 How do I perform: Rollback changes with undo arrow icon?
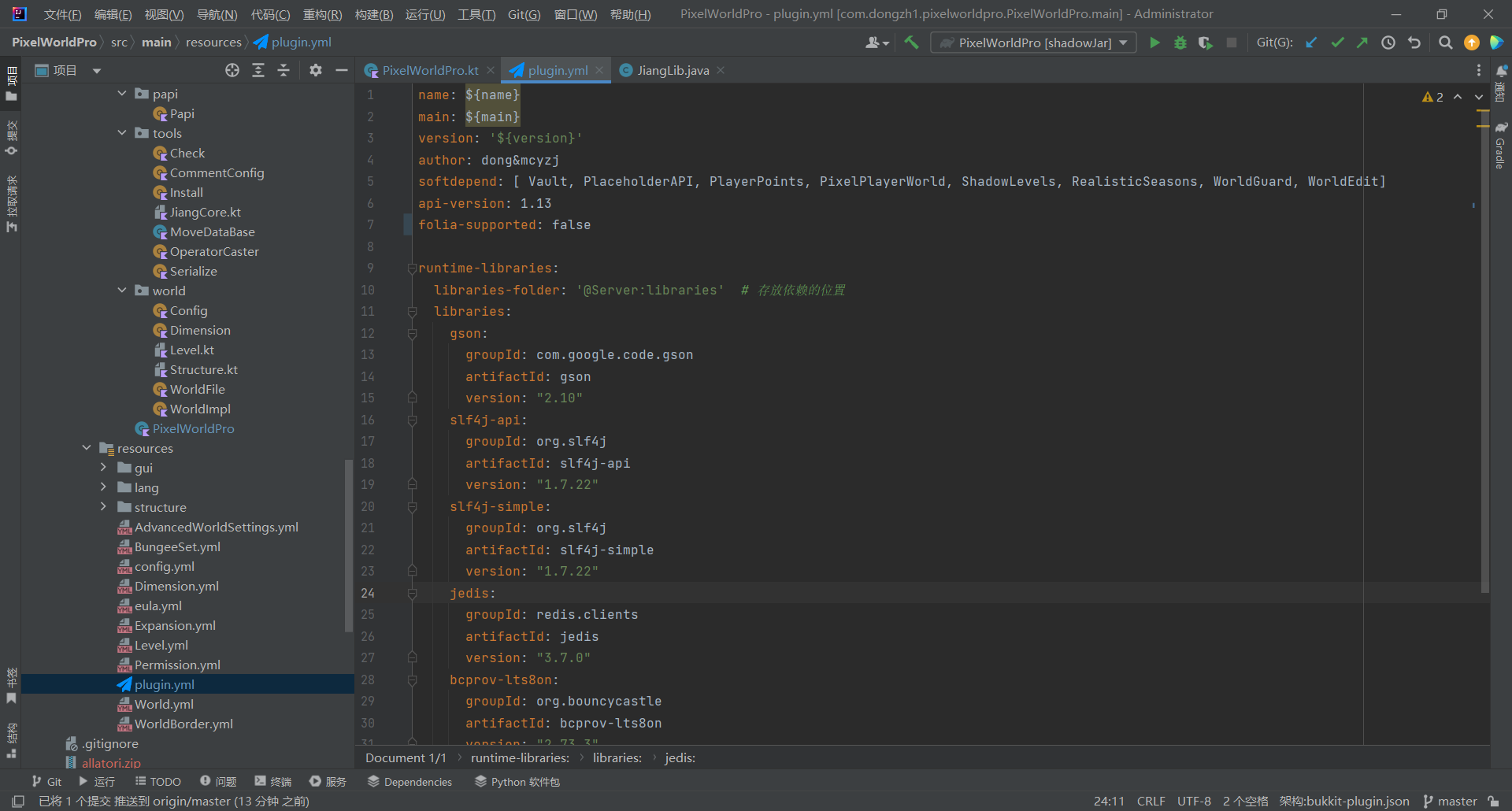(1414, 43)
